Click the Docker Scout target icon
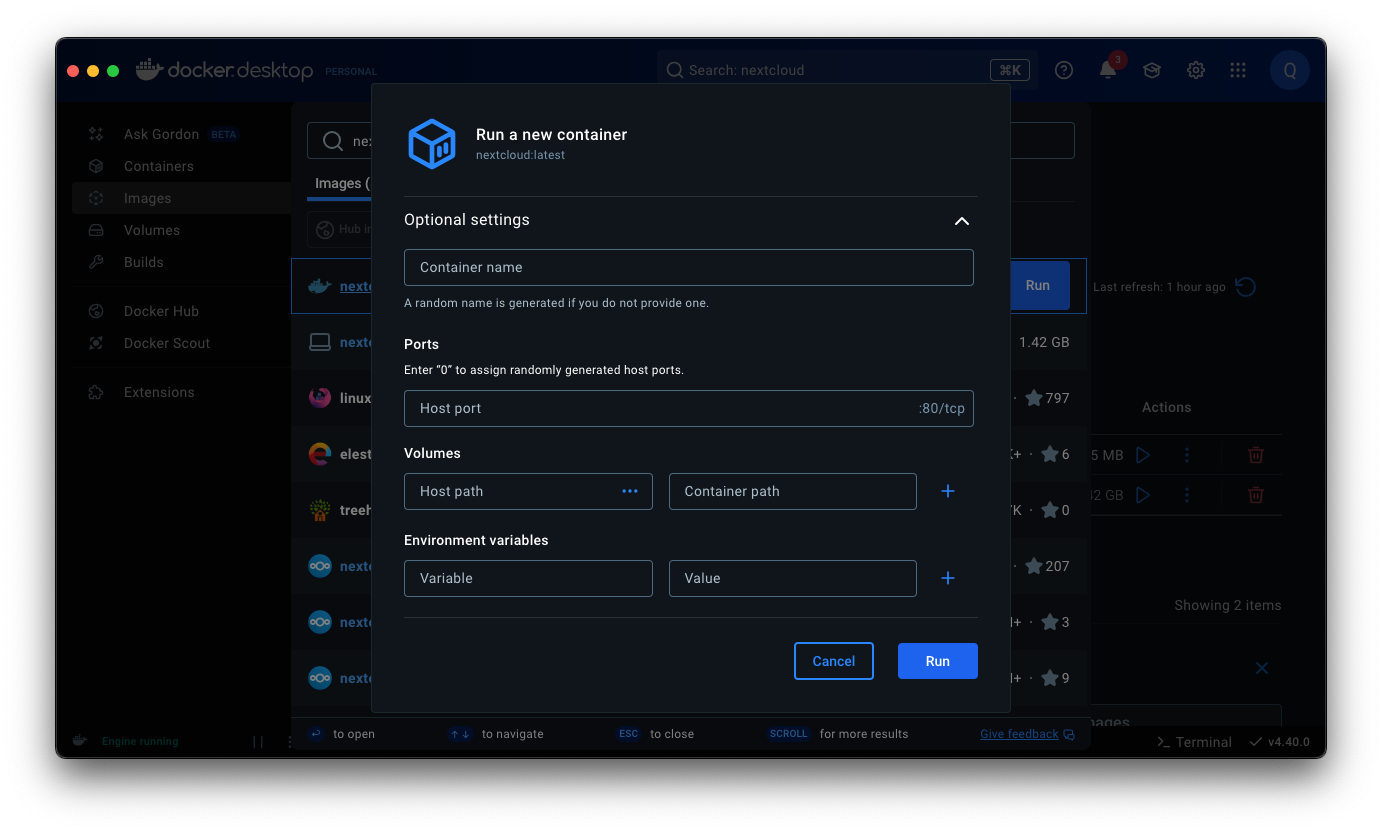This screenshot has width=1382, height=832. [96, 343]
